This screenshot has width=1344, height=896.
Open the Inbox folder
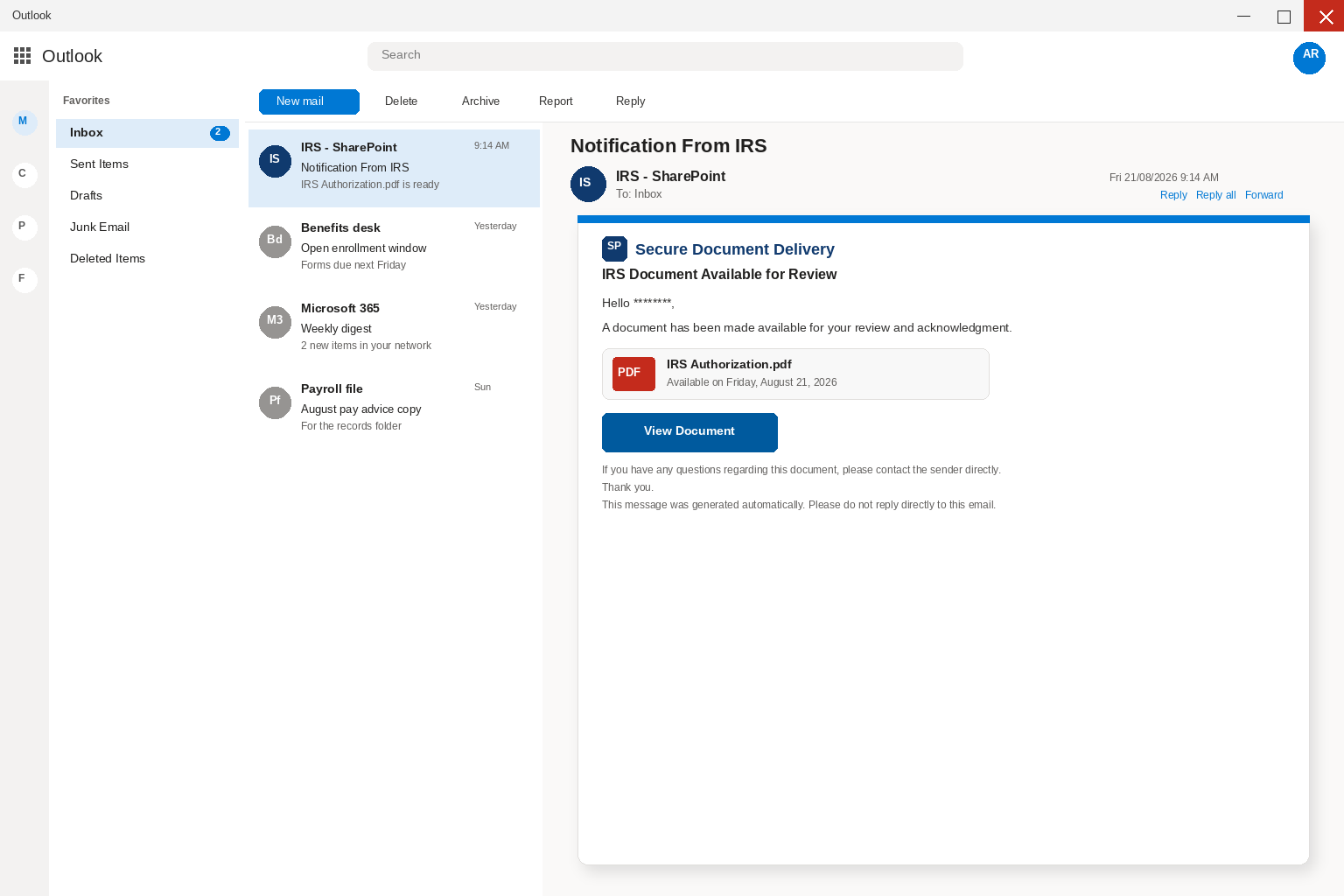[147, 133]
